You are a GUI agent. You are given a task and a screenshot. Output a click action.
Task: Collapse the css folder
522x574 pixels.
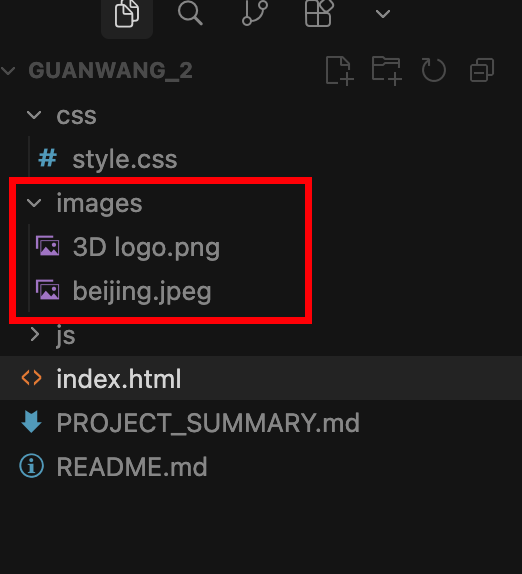pyautogui.click(x=34, y=115)
